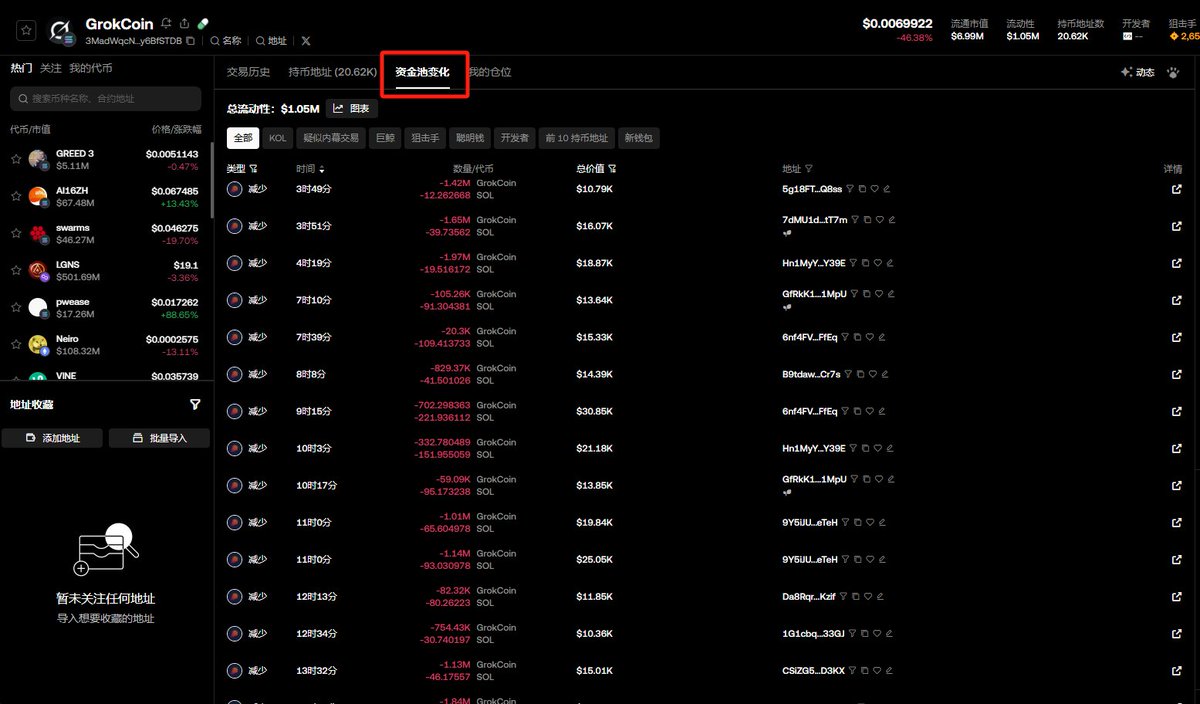Screen dimensions: 1200x704
Task: Favorite Neiro token star
Action: pyautogui.click(x=16, y=344)
